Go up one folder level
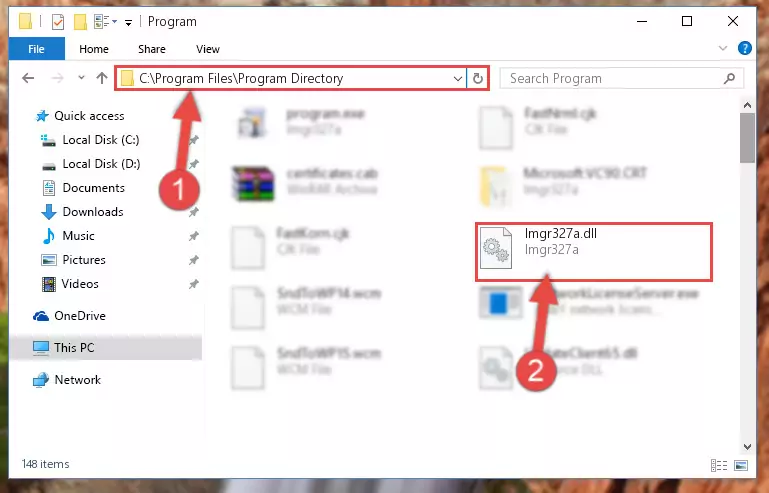This screenshot has height=493, width=769. [x=102, y=78]
